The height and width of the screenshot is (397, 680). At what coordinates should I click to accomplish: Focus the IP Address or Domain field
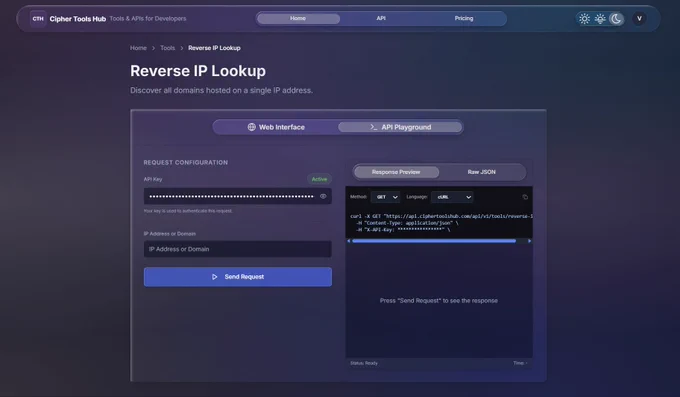pyautogui.click(x=238, y=249)
